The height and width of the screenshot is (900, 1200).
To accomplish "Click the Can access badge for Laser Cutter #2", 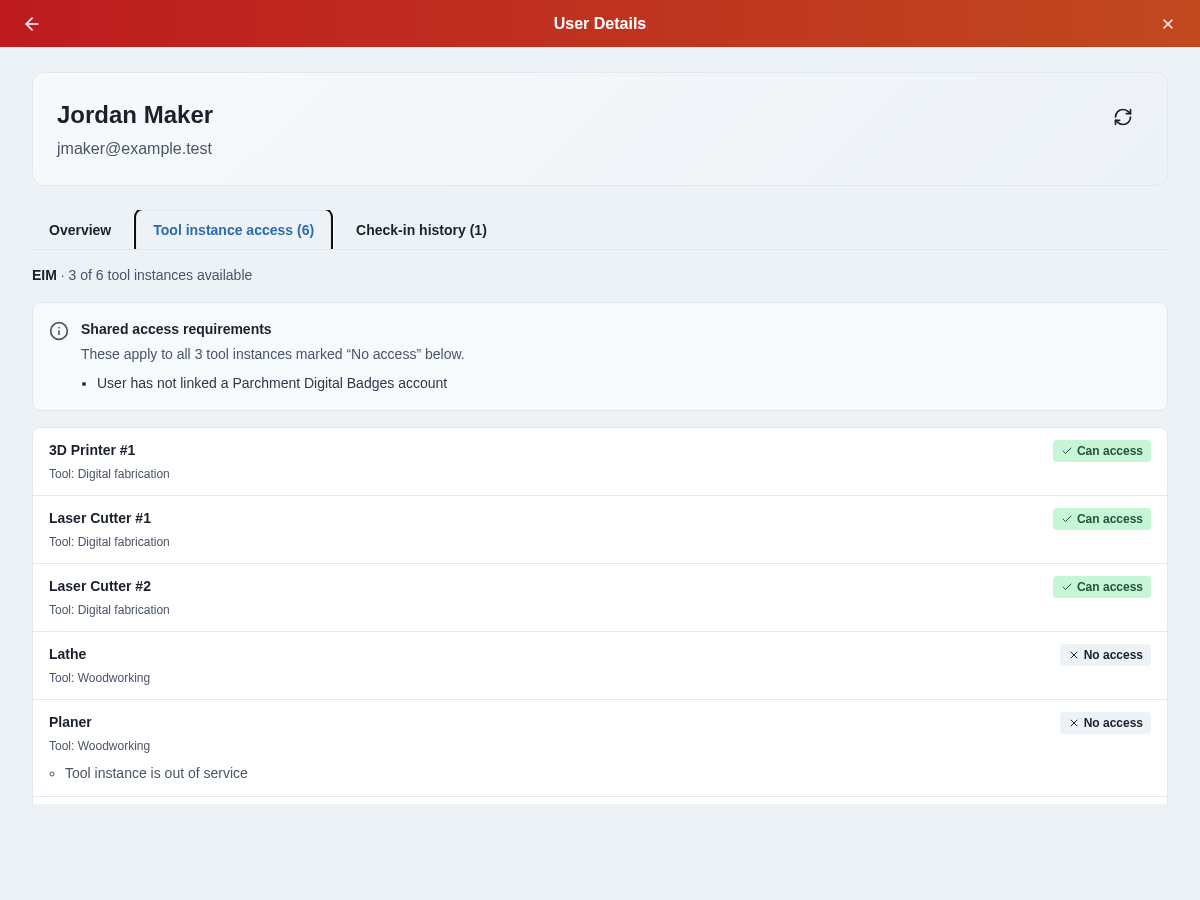I will pyautogui.click(x=1102, y=587).
